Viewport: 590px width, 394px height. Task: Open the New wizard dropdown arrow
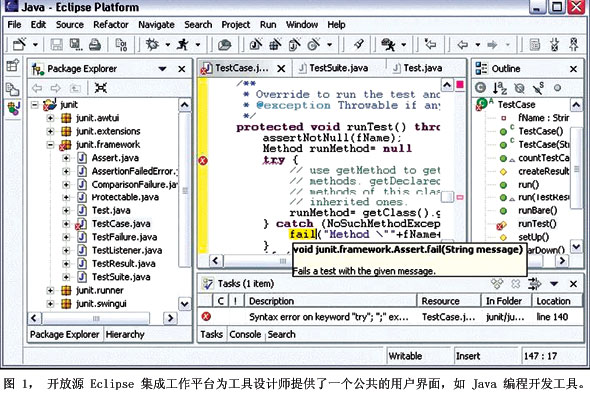[x=35, y=45]
